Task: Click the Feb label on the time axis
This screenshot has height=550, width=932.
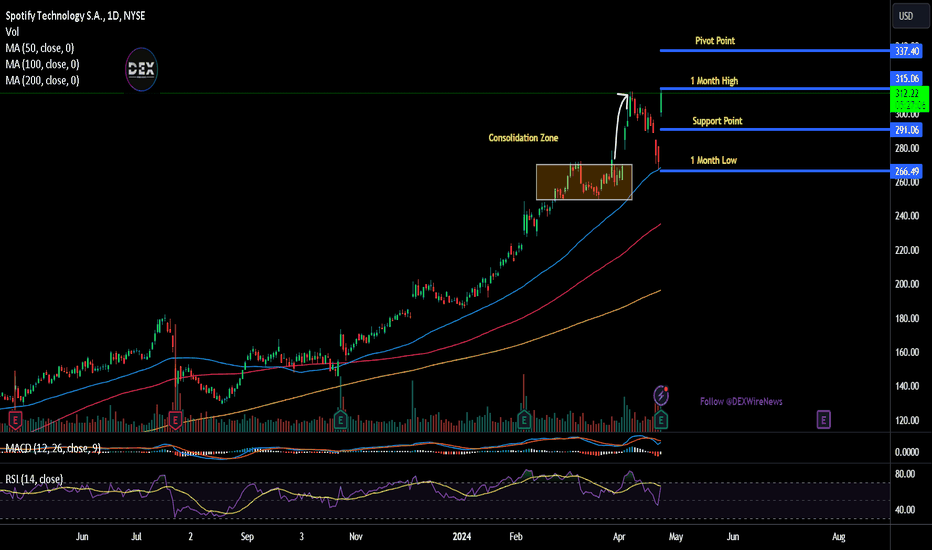Action: coord(516,536)
